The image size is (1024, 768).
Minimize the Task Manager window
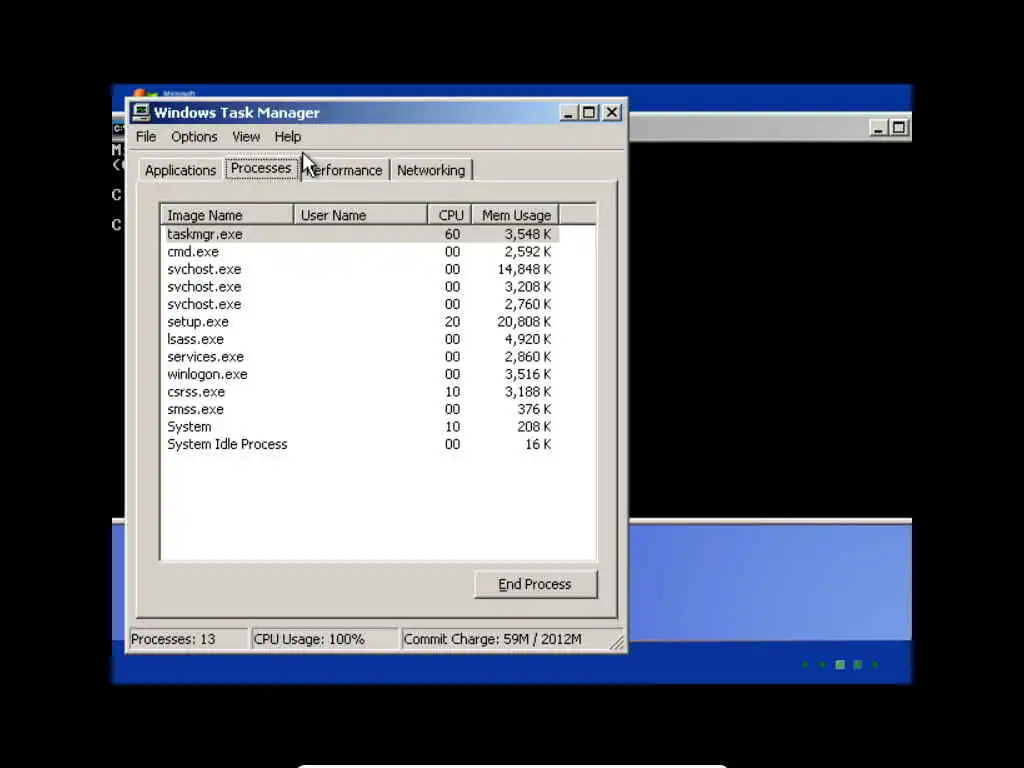(x=569, y=112)
